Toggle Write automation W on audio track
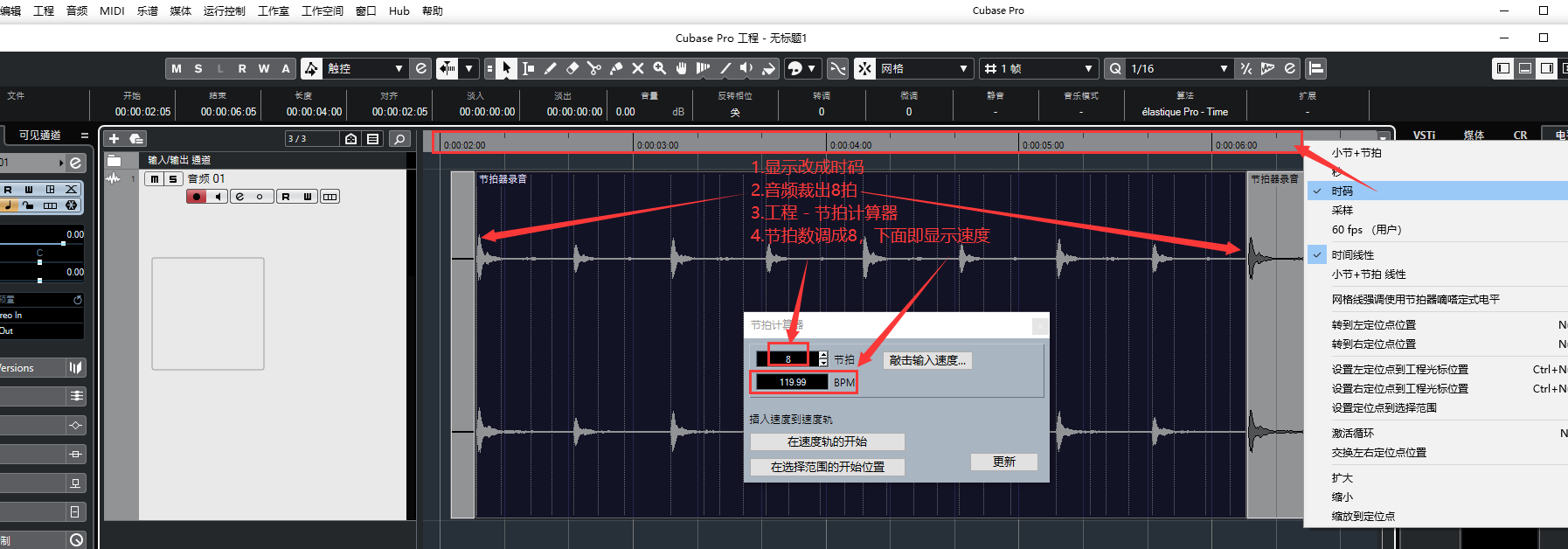This screenshot has height=549, width=1568. tap(308, 197)
